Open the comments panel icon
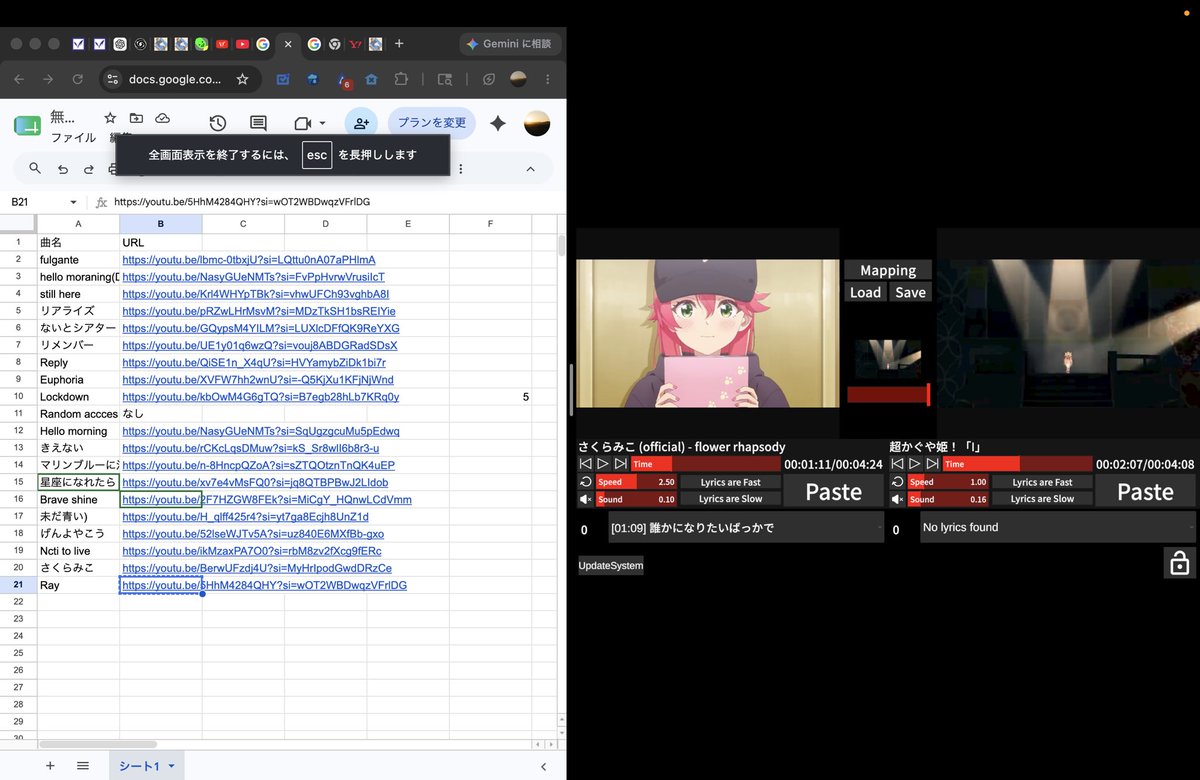This screenshot has width=1200, height=780. tap(258, 123)
